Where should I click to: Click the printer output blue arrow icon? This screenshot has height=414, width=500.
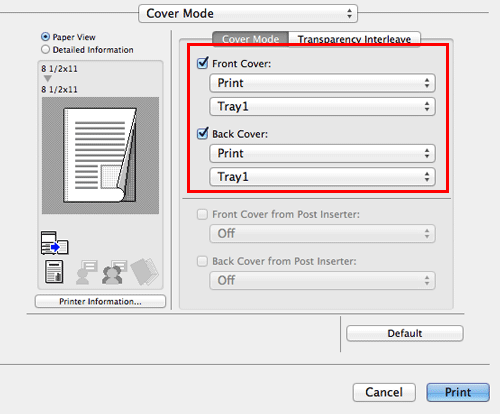55,243
